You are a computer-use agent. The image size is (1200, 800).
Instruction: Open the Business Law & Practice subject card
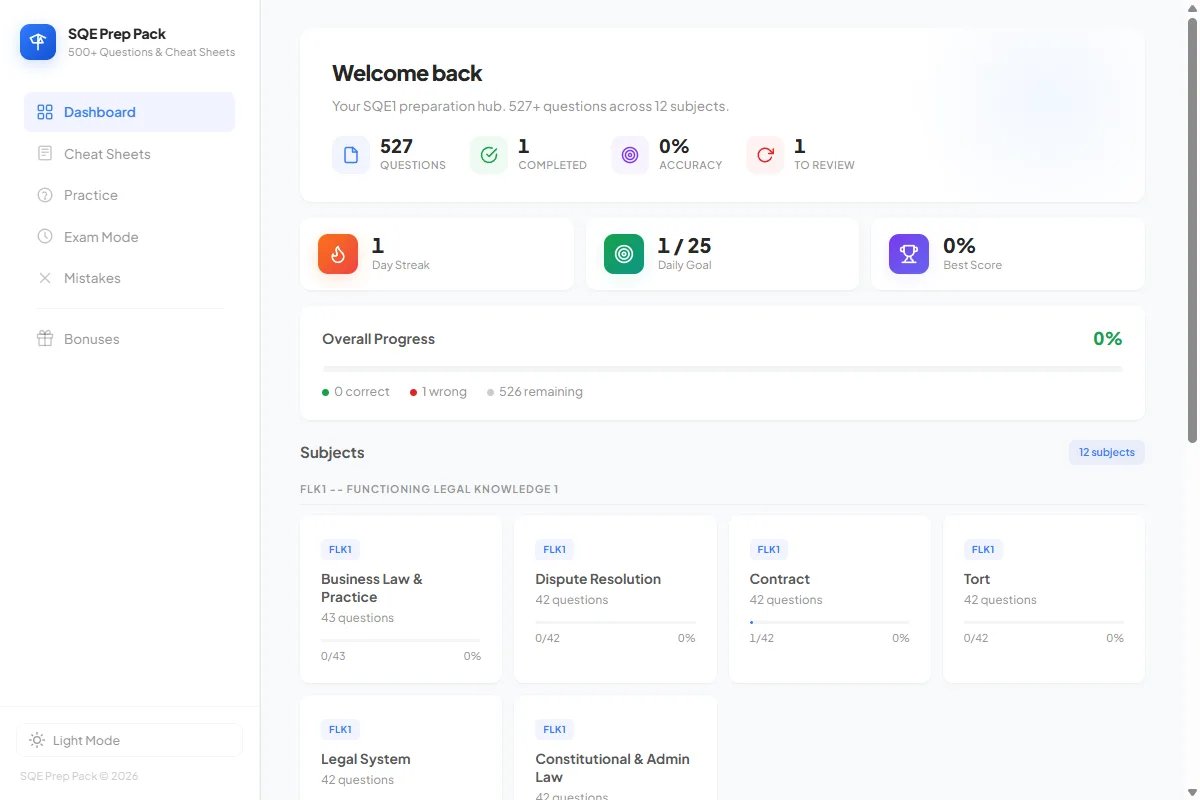pos(401,599)
